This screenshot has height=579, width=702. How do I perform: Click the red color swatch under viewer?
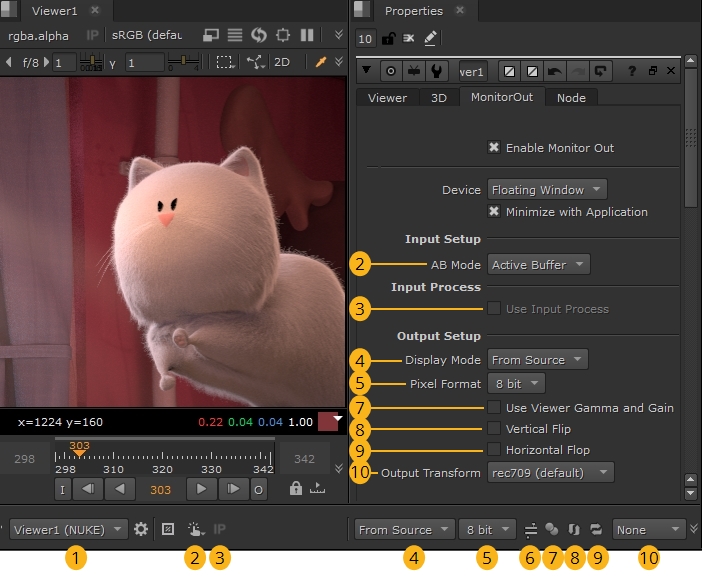click(x=328, y=422)
